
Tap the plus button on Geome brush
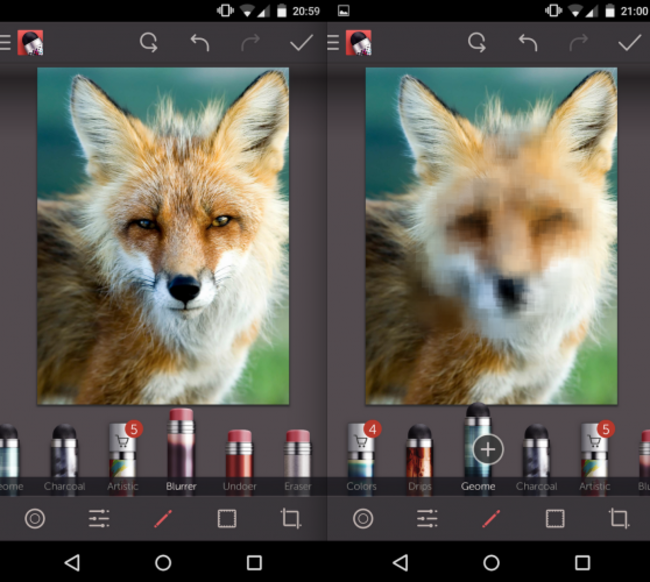[488, 450]
